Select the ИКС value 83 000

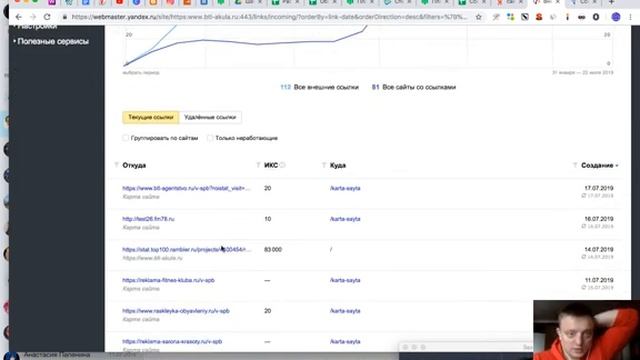[273, 249]
